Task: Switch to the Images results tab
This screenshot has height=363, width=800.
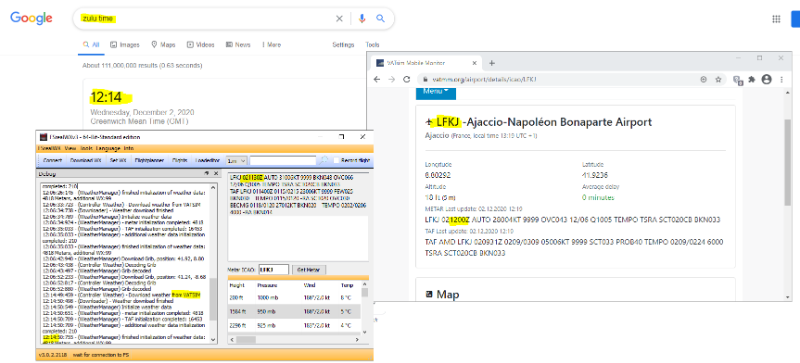Action: pos(124,45)
